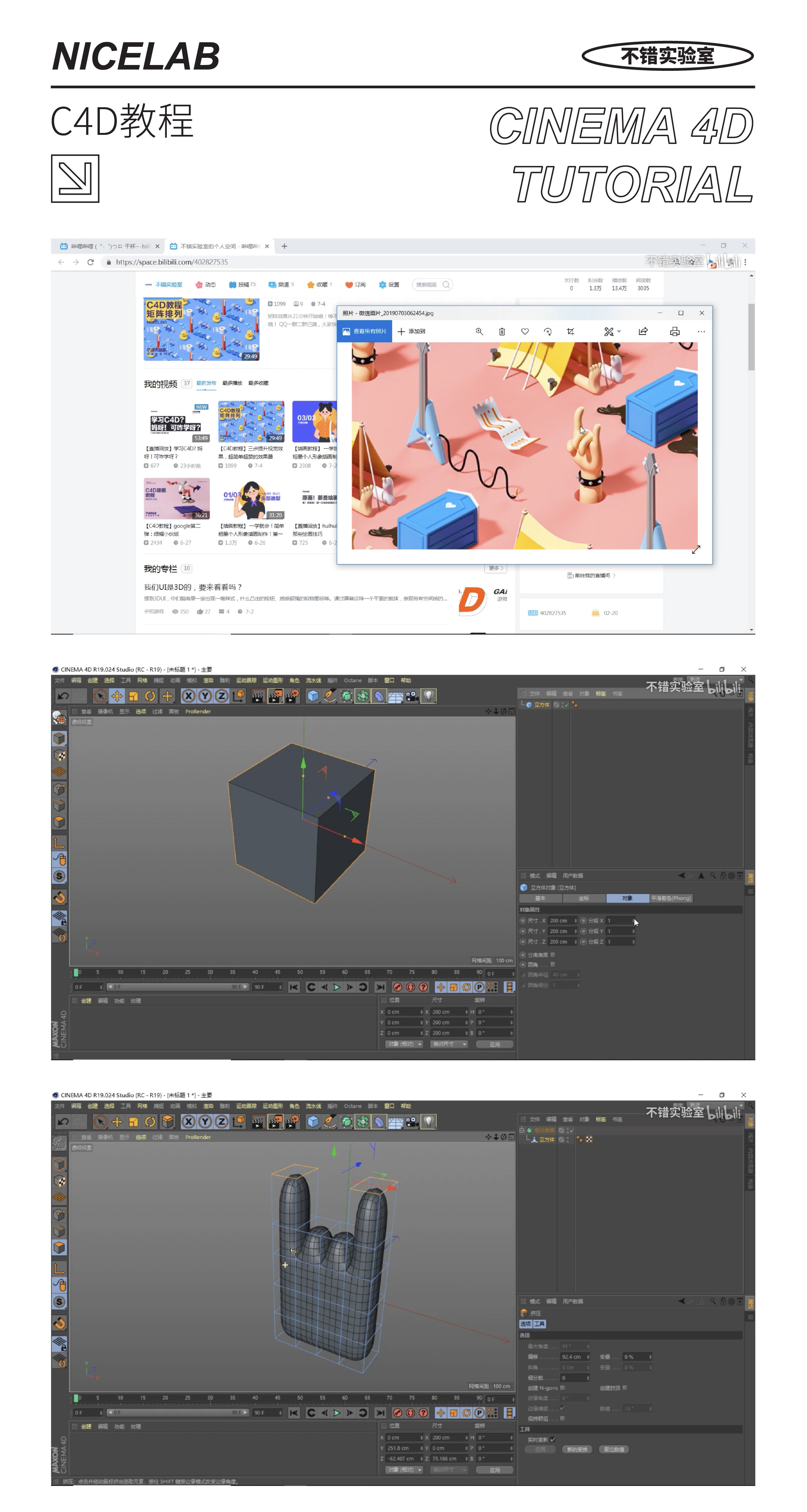Expand the 更多 link beside 我的专栏
The image size is (807, 1512).
[495, 568]
